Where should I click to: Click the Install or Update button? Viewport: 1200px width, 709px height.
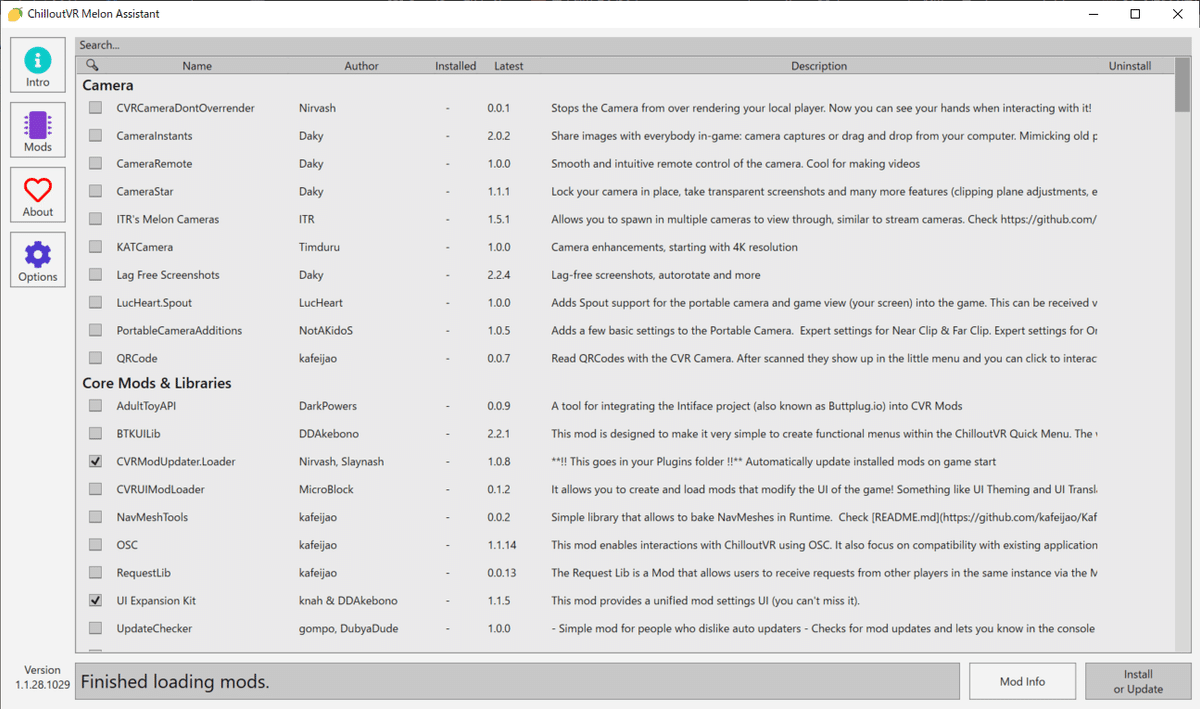(x=1138, y=681)
